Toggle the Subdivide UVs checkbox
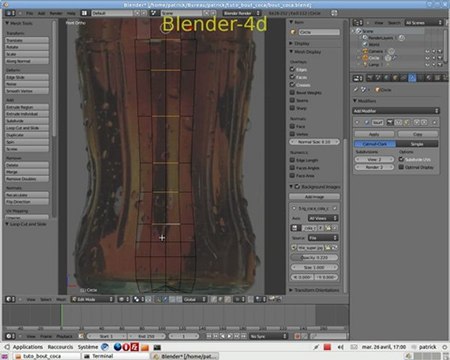This screenshot has height=360, width=450. [401, 159]
